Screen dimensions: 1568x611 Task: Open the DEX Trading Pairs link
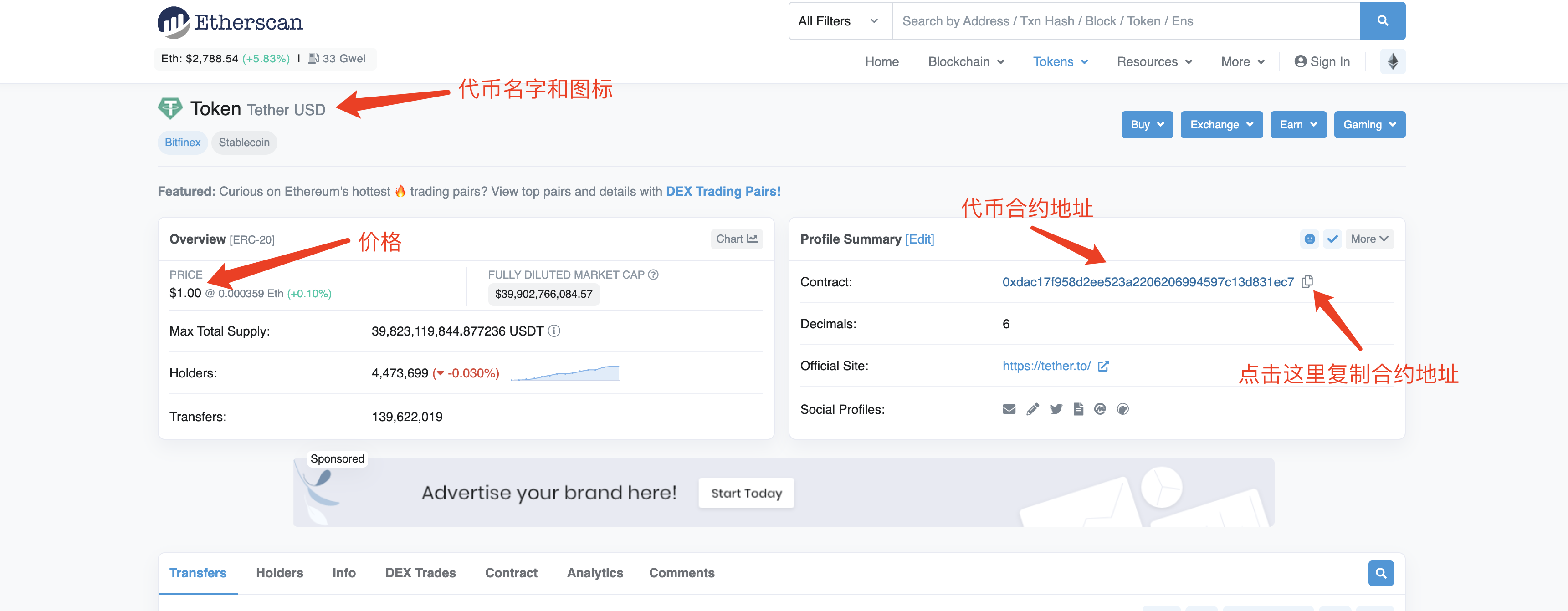click(x=723, y=191)
